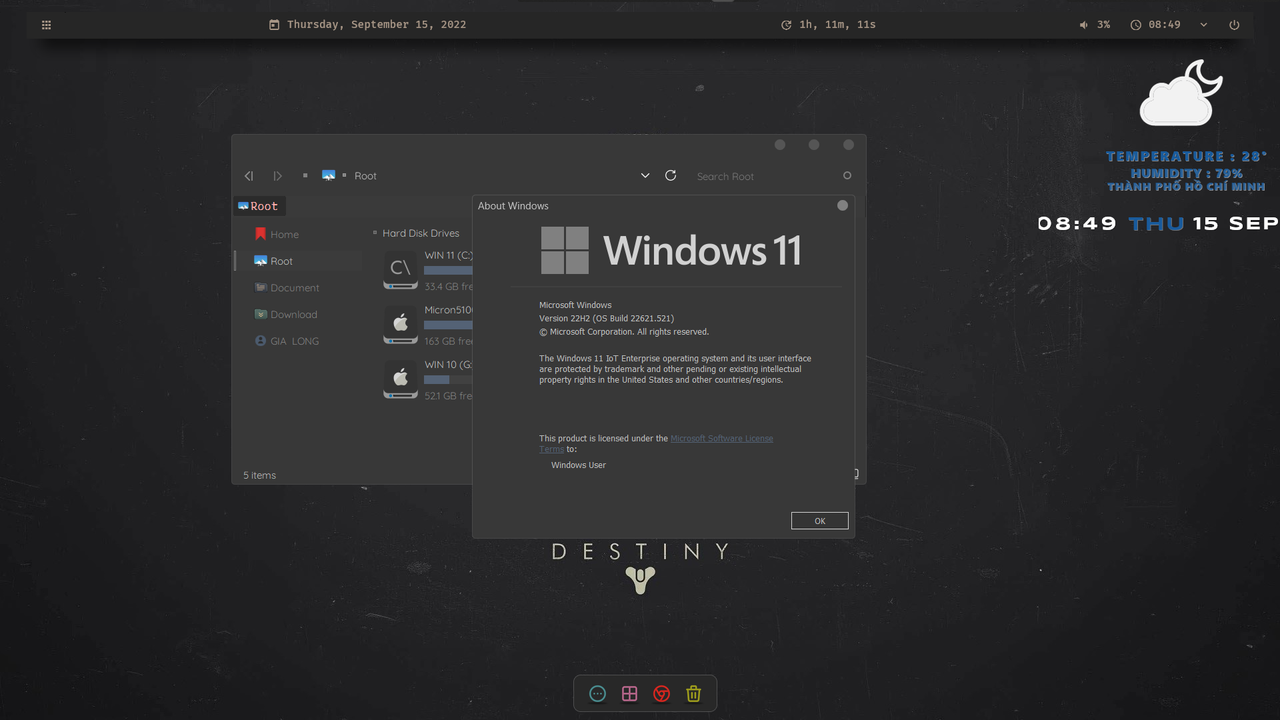The image size is (1280, 720).
Task: Refresh the Root folder view
Action: point(671,176)
